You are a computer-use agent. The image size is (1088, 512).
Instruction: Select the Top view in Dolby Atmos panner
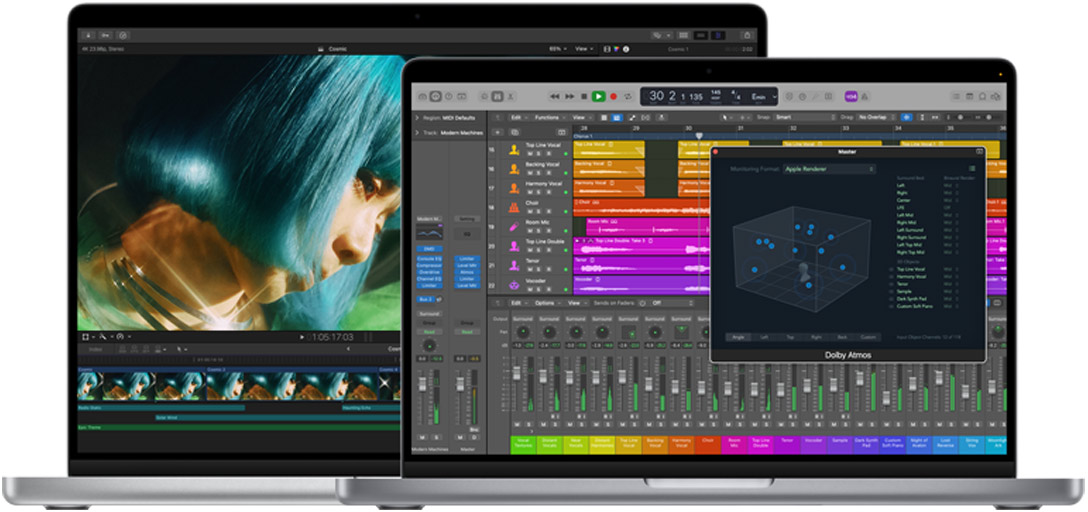click(792, 337)
